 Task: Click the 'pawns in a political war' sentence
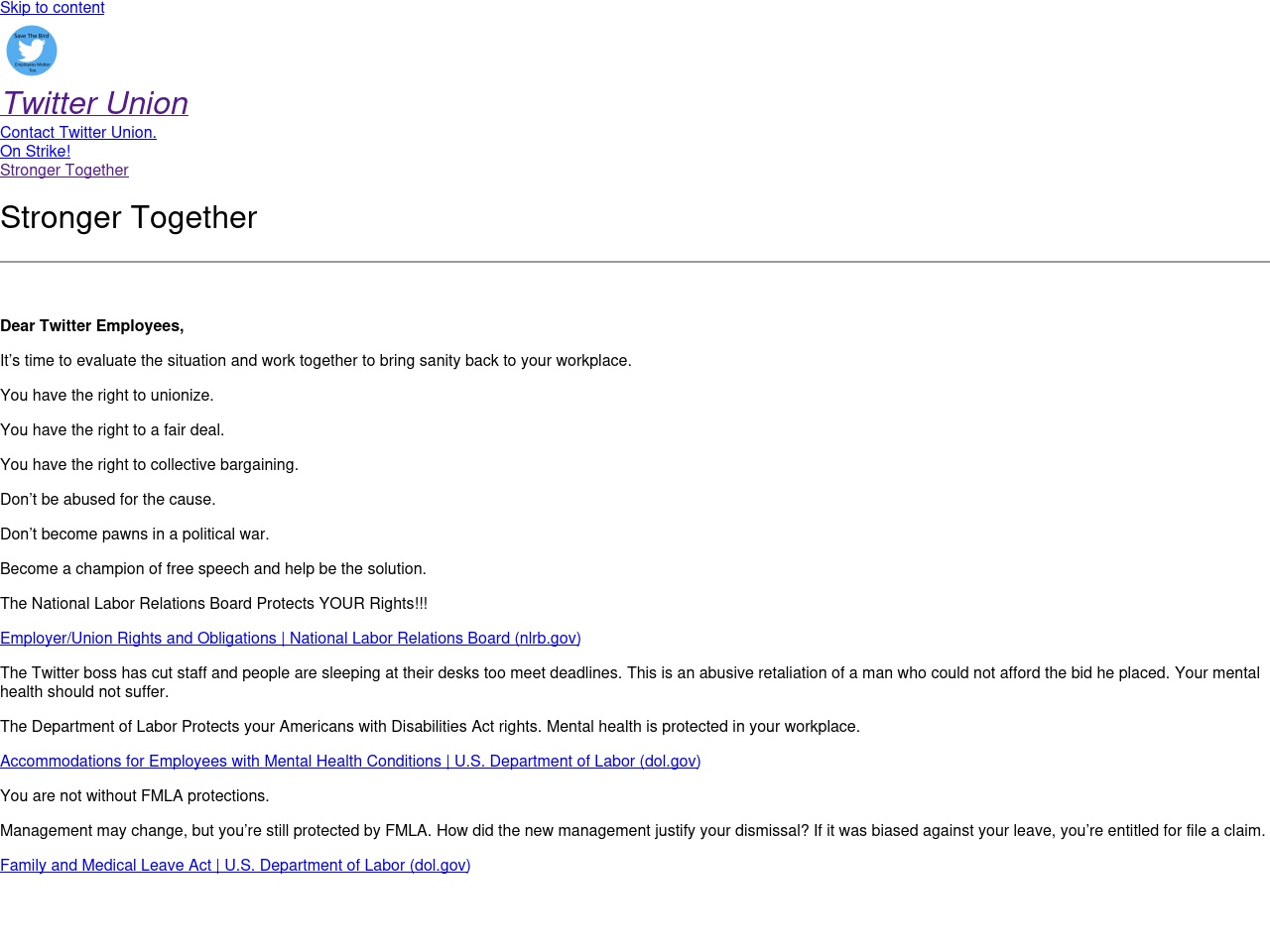click(135, 535)
